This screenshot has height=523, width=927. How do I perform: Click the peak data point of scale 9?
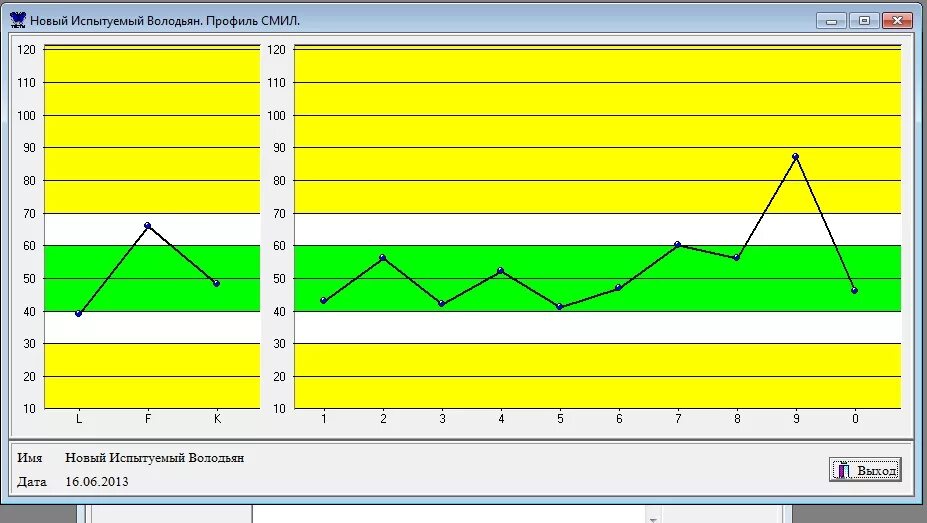click(795, 157)
